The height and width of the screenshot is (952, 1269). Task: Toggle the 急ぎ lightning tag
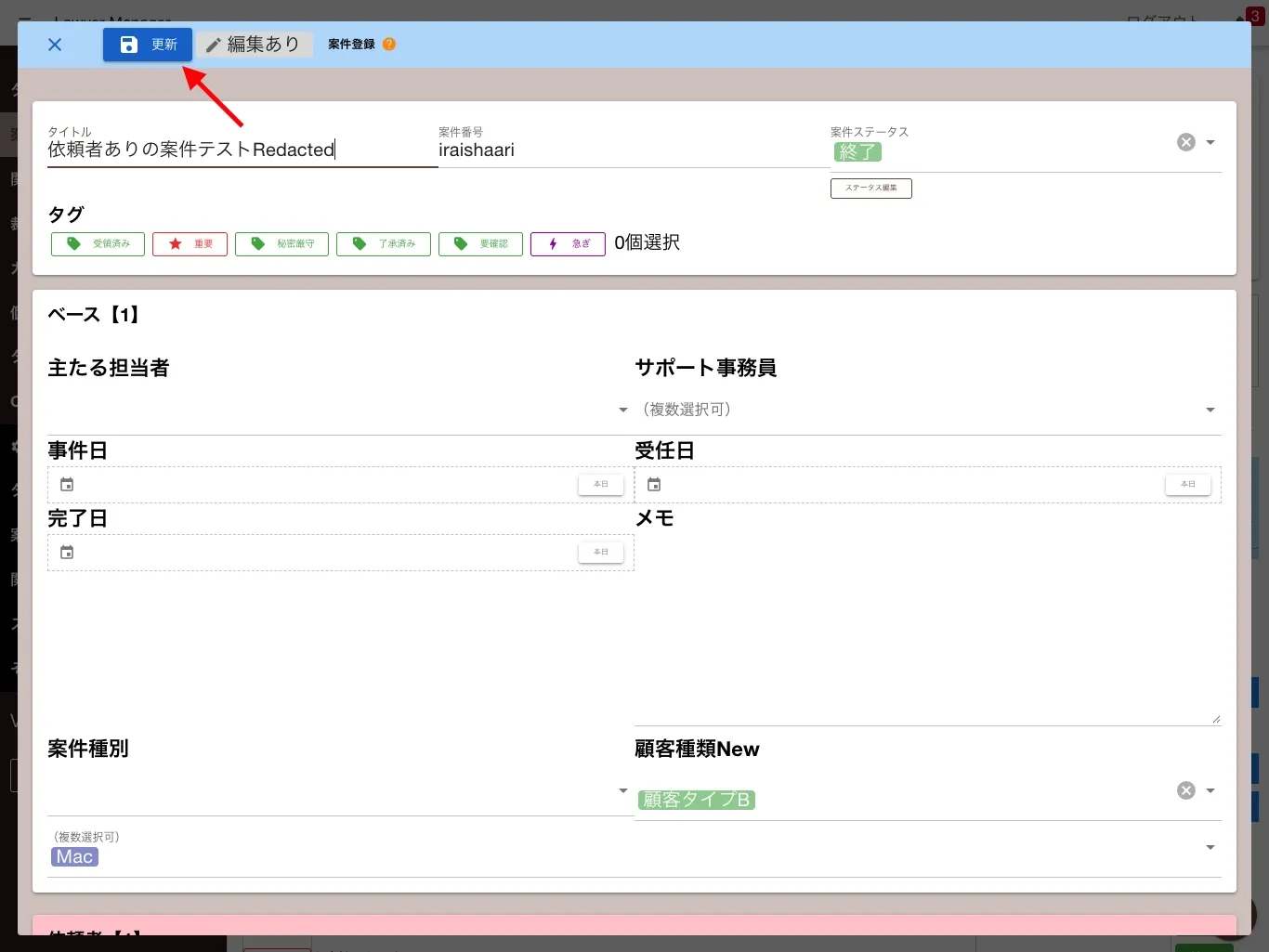click(x=568, y=243)
